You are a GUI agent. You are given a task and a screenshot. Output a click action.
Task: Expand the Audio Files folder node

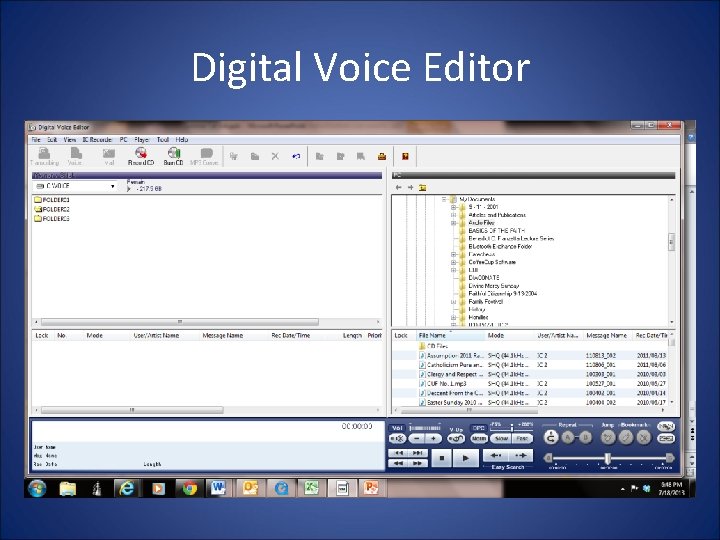tap(454, 223)
